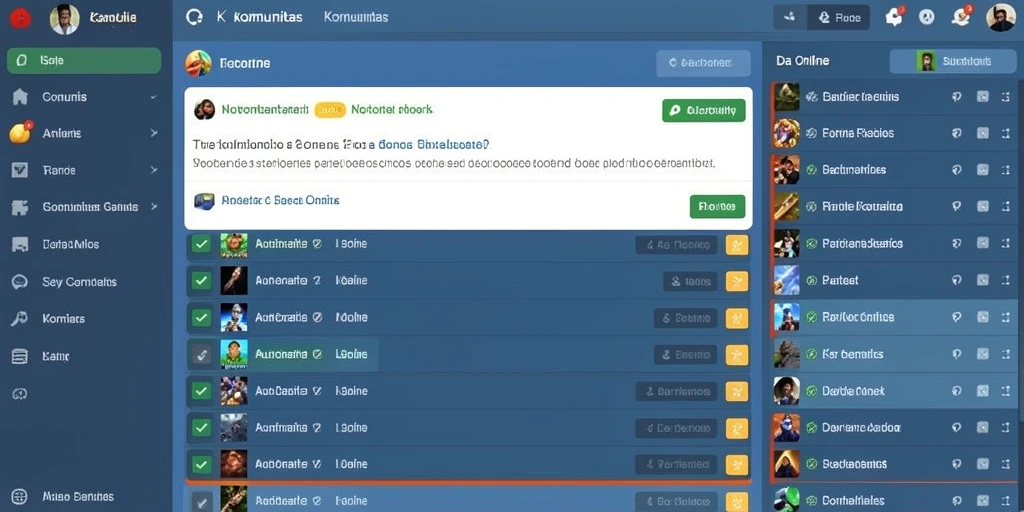
Task: Click the green Florote button
Action: click(717, 206)
